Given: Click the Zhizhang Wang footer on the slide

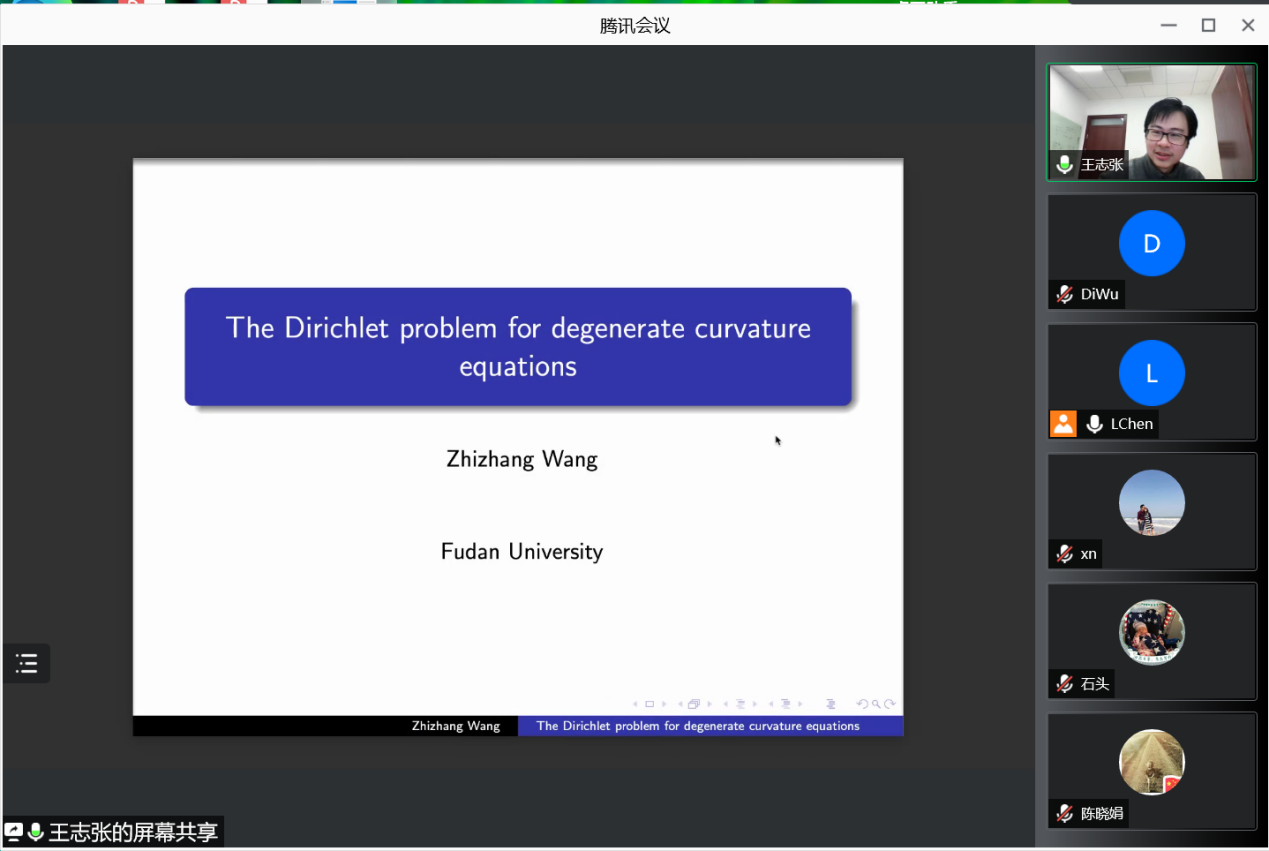Looking at the screenshot, I should tap(456, 726).
